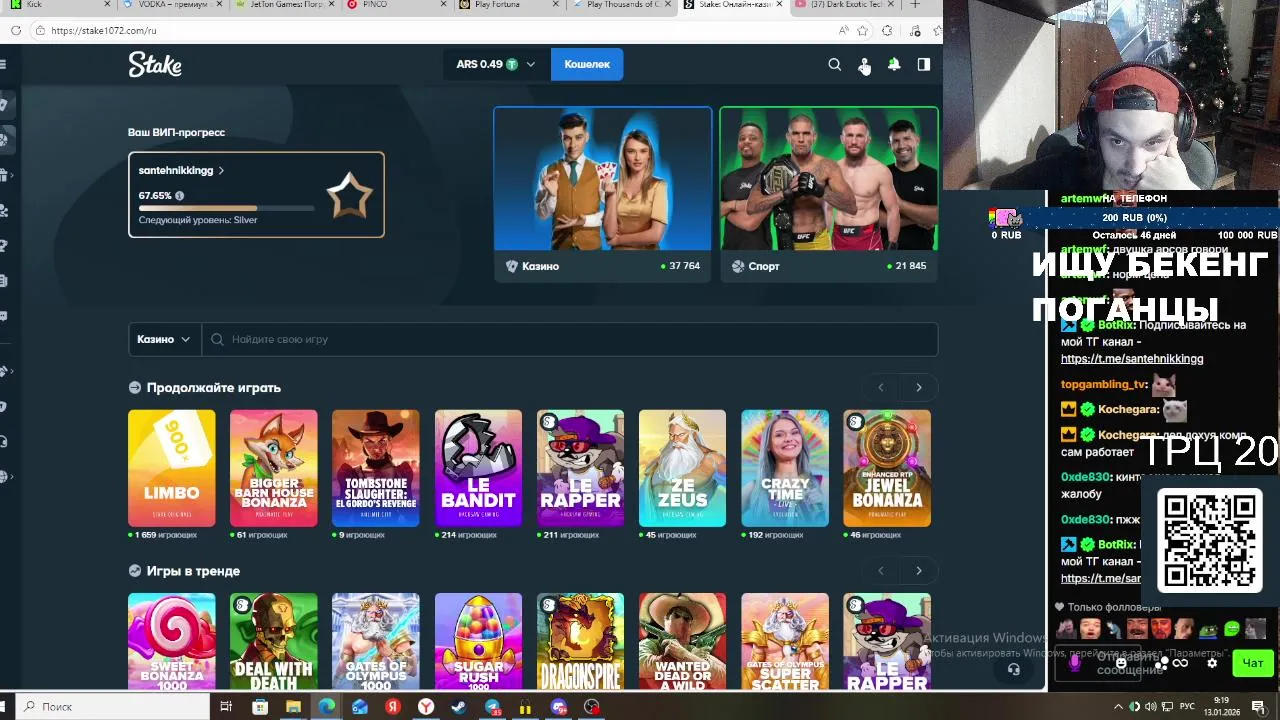Image resolution: width=1280 pixels, height=720 pixels.
Task: Launch the Jewel Bonanza game tile
Action: coord(887,468)
